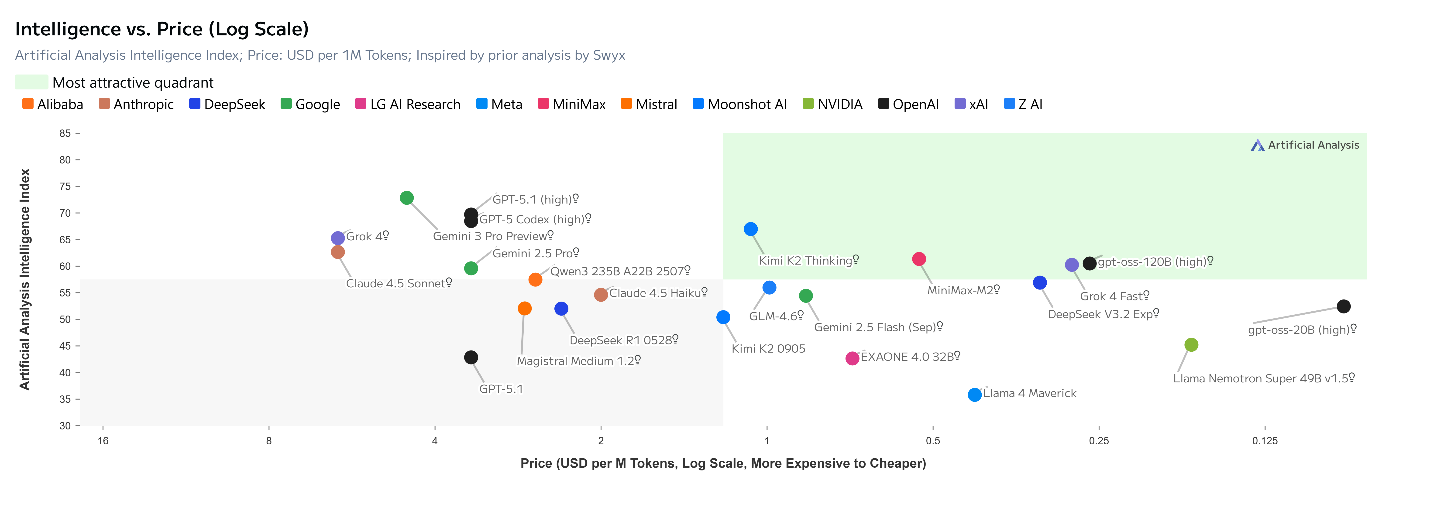Click the Claude 4.5 Sonnet data point
This screenshot has width=1430, height=517.
point(338,252)
